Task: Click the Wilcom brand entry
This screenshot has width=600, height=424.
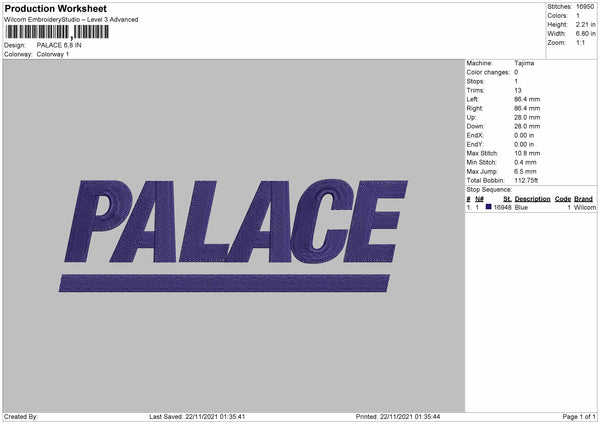Action: [x=585, y=207]
